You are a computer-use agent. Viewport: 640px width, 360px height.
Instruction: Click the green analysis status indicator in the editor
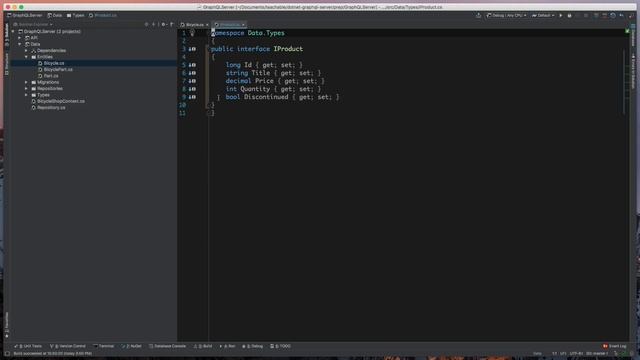coord(627,31)
